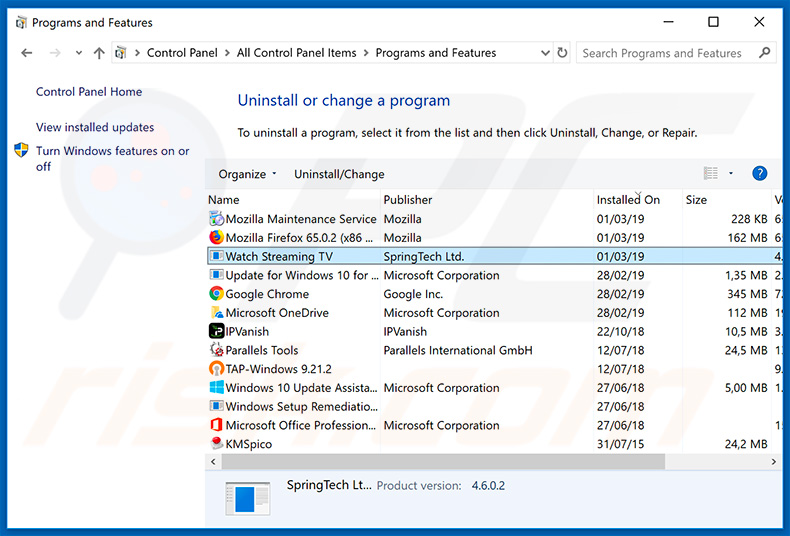Viewport: 790px width, 536px height.
Task: Click the Microsoft Office Professional icon
Action: click(217, 425)
